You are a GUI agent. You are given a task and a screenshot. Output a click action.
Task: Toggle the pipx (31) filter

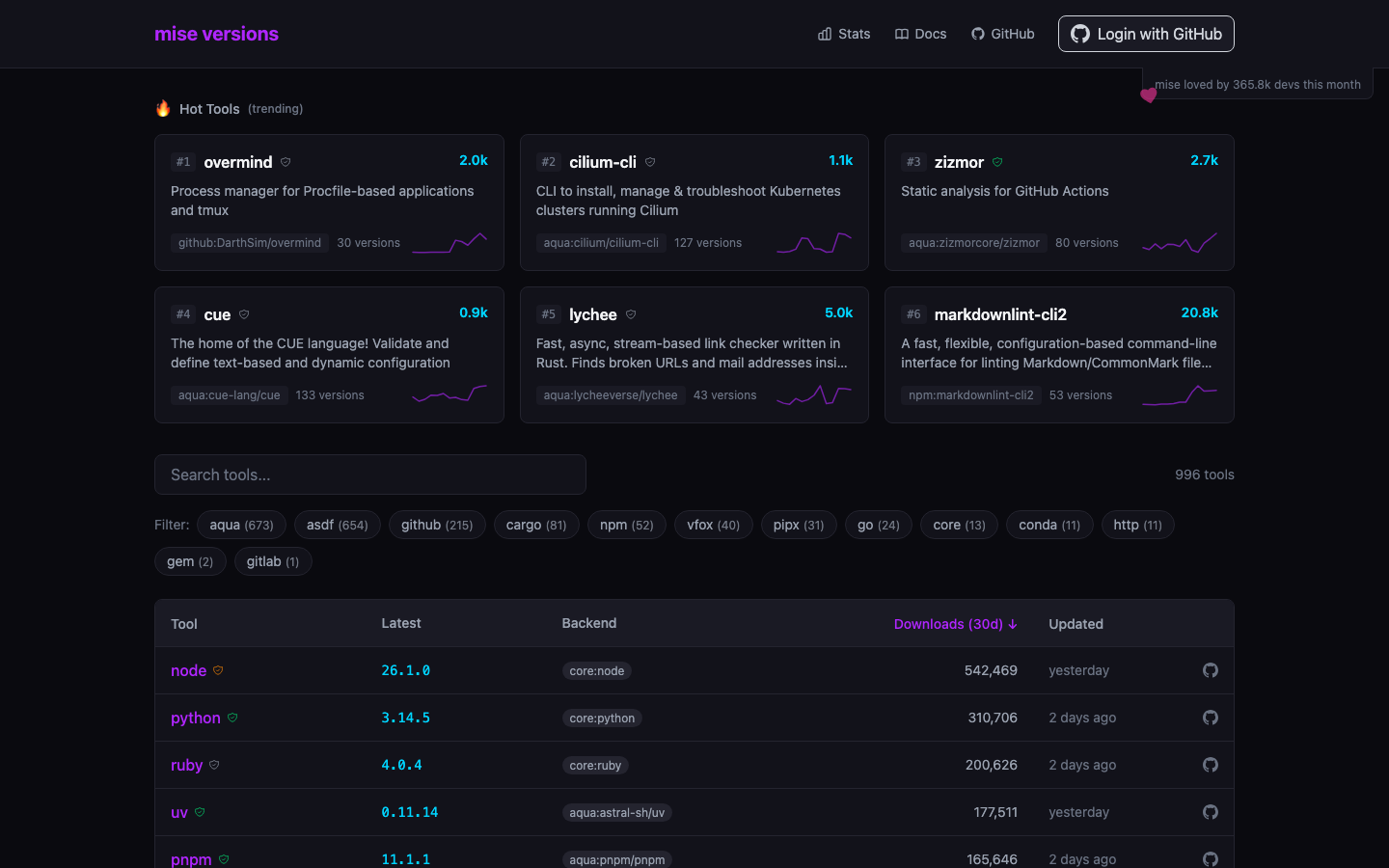click(799, 525)
